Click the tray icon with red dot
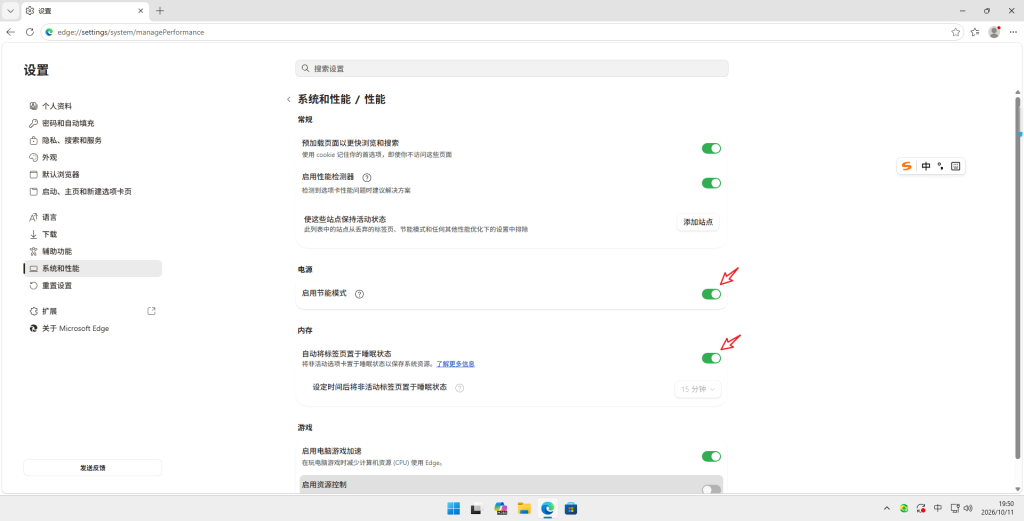The image size is (1024, 521). coord(921,508)
